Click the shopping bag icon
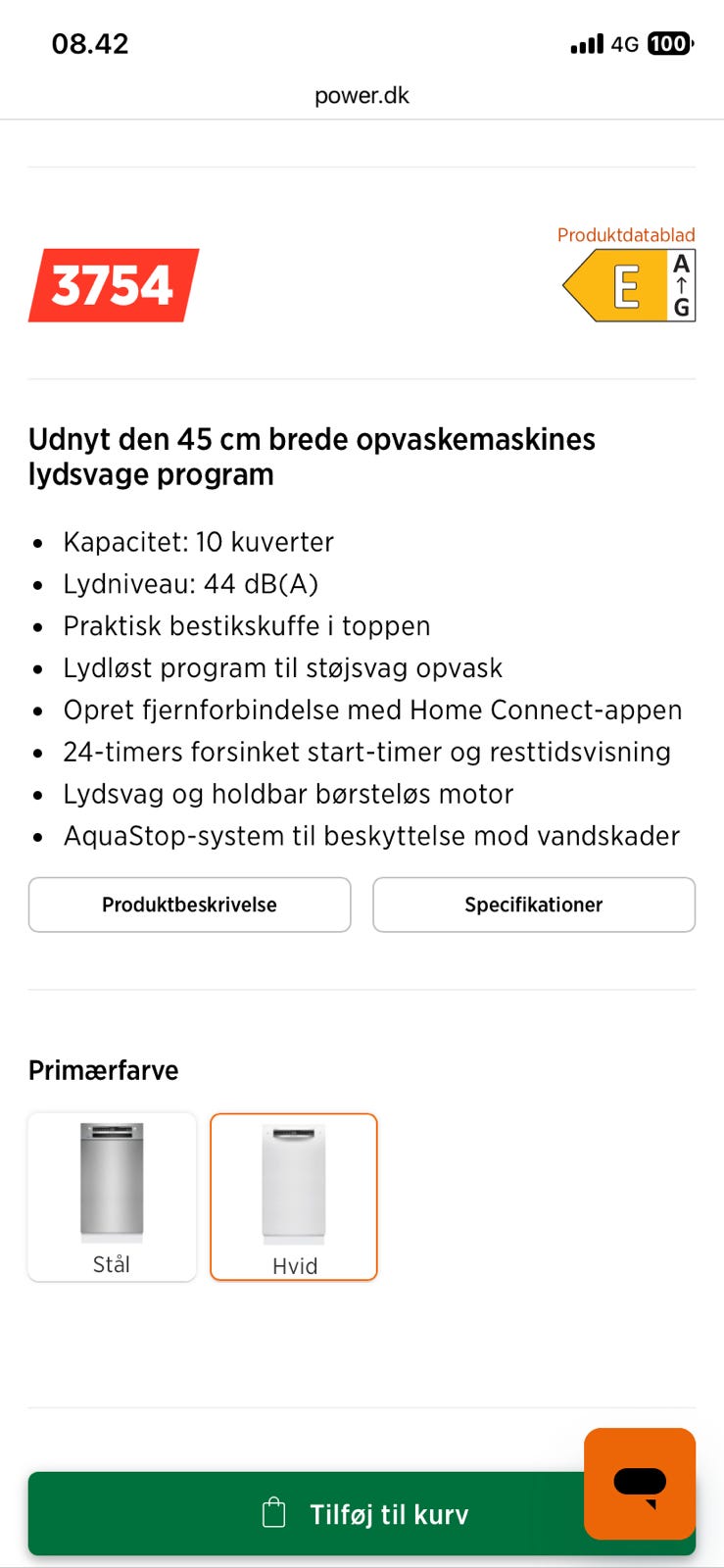 click(274, 1513)
